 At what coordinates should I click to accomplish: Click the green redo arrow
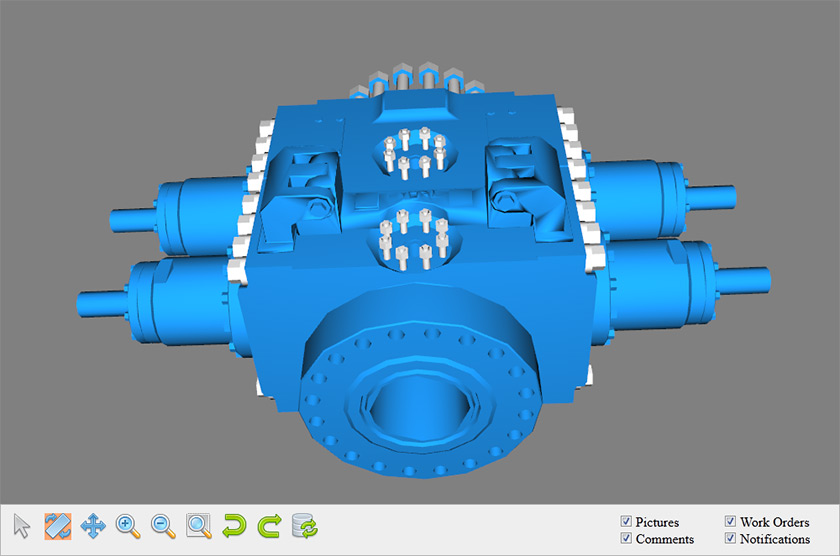pyautogui.click(x=269, y=526)
